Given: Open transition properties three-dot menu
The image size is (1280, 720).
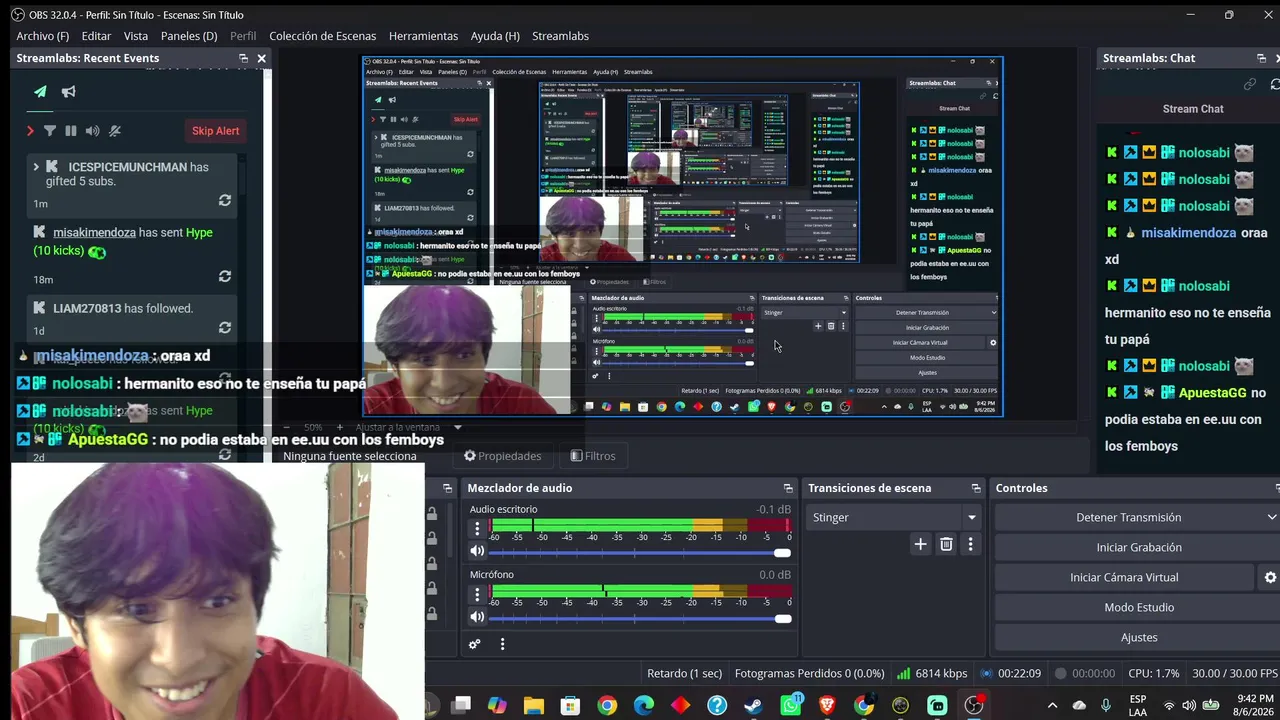Looking at the screenshot, I should tap(970, 544).
